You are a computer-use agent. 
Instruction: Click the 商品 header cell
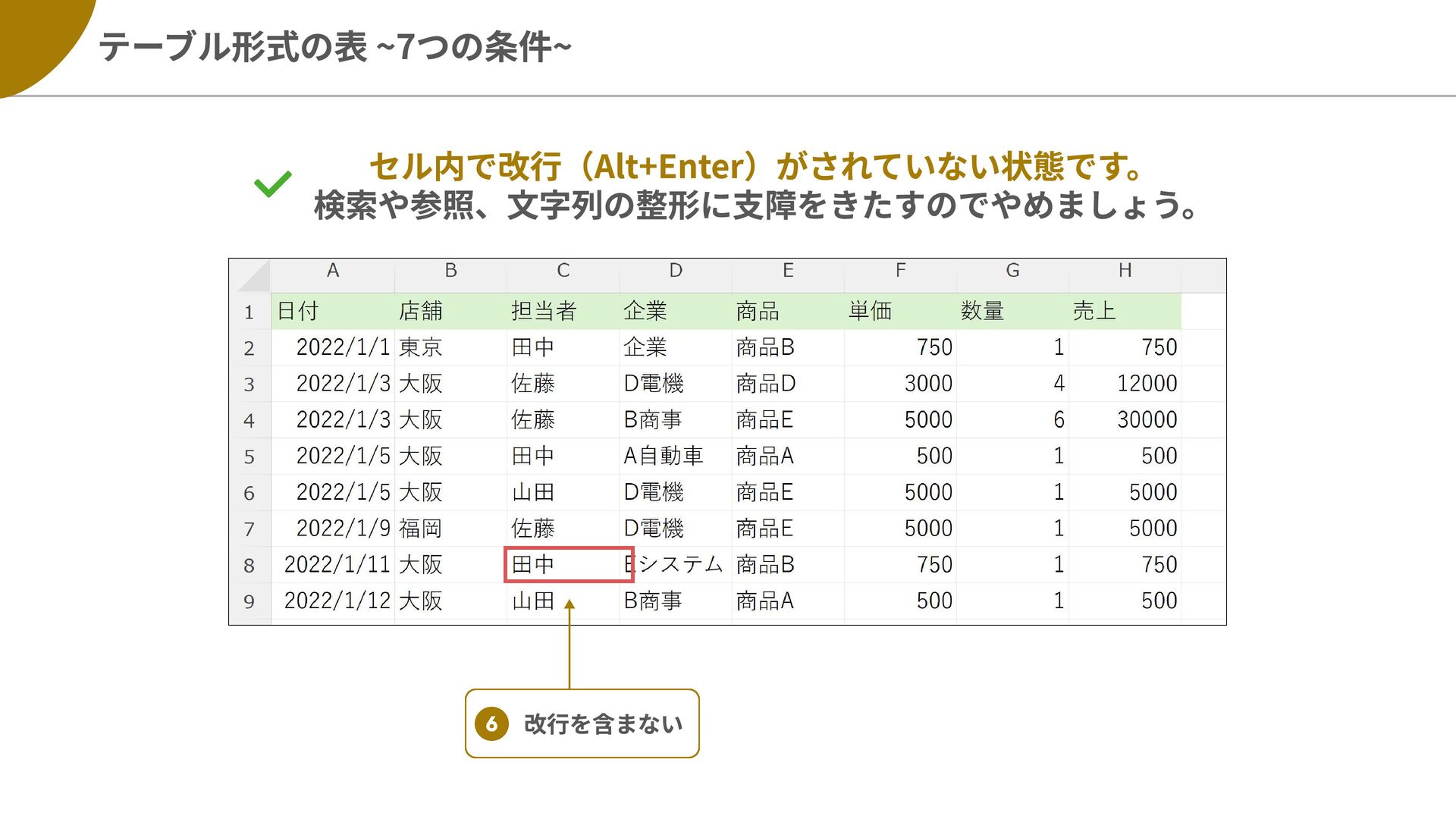(788, 311)
